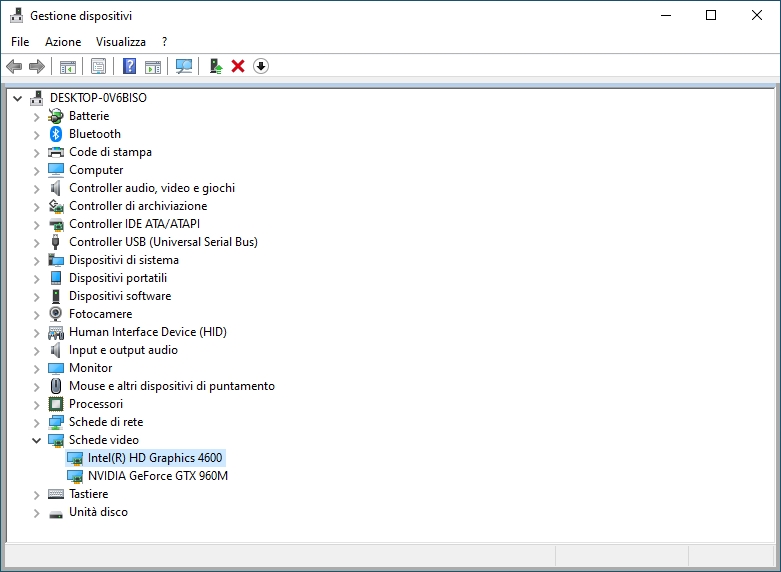Open the Azione menu

[x=63, y=42]
